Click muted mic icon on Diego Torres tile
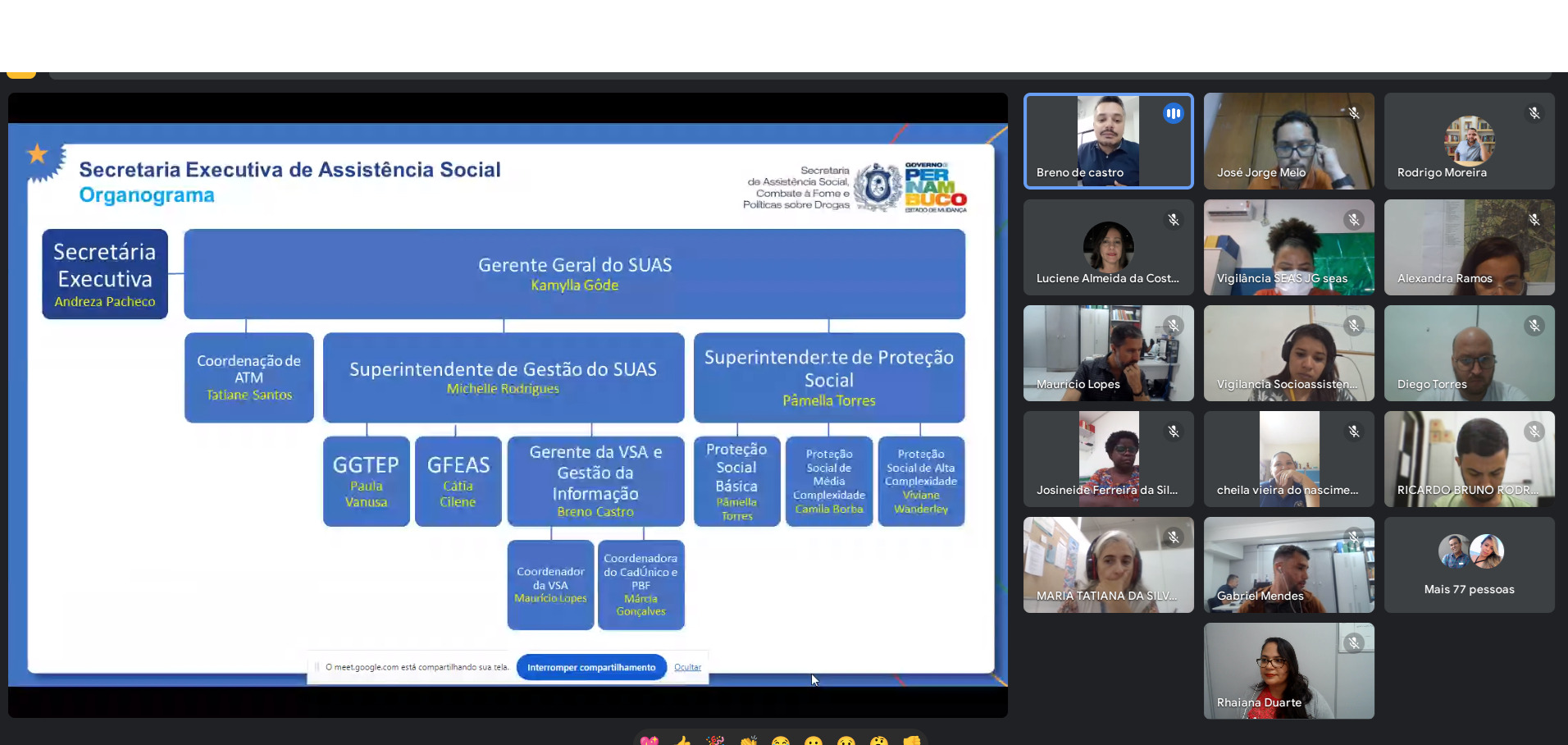This screenshot has width=1568, height=745. pyautogui.click(x=1534, y=326)
